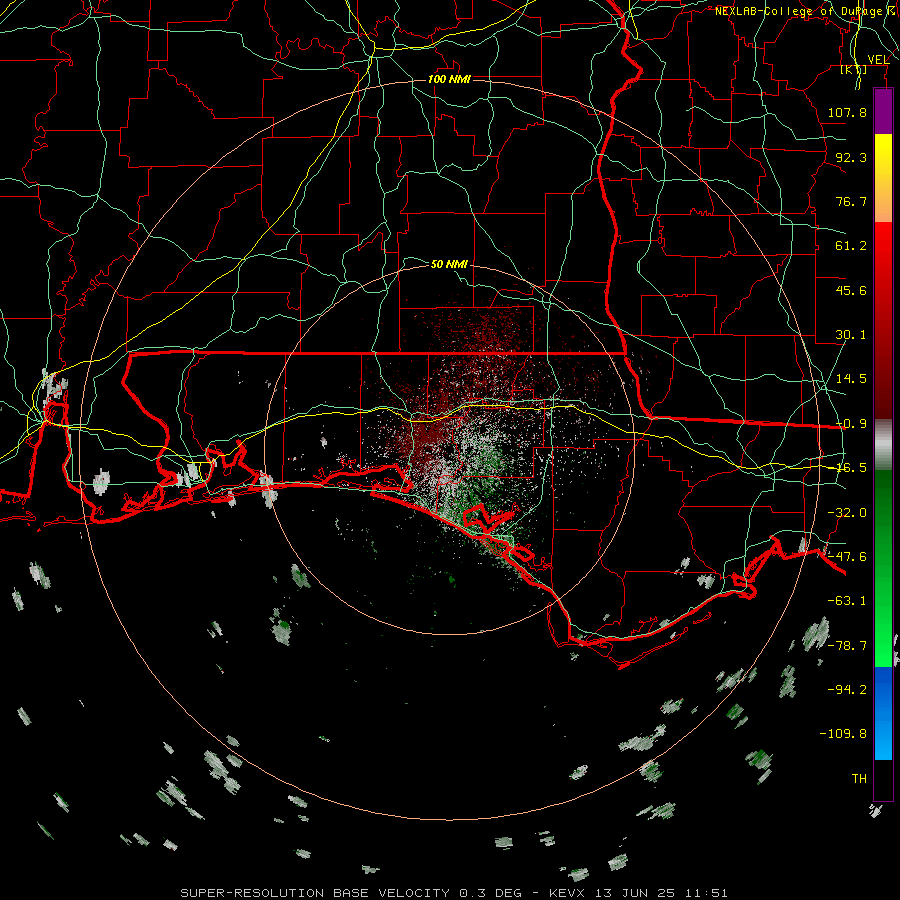Click the -0.9 velocity scale value

coord(851,424)
